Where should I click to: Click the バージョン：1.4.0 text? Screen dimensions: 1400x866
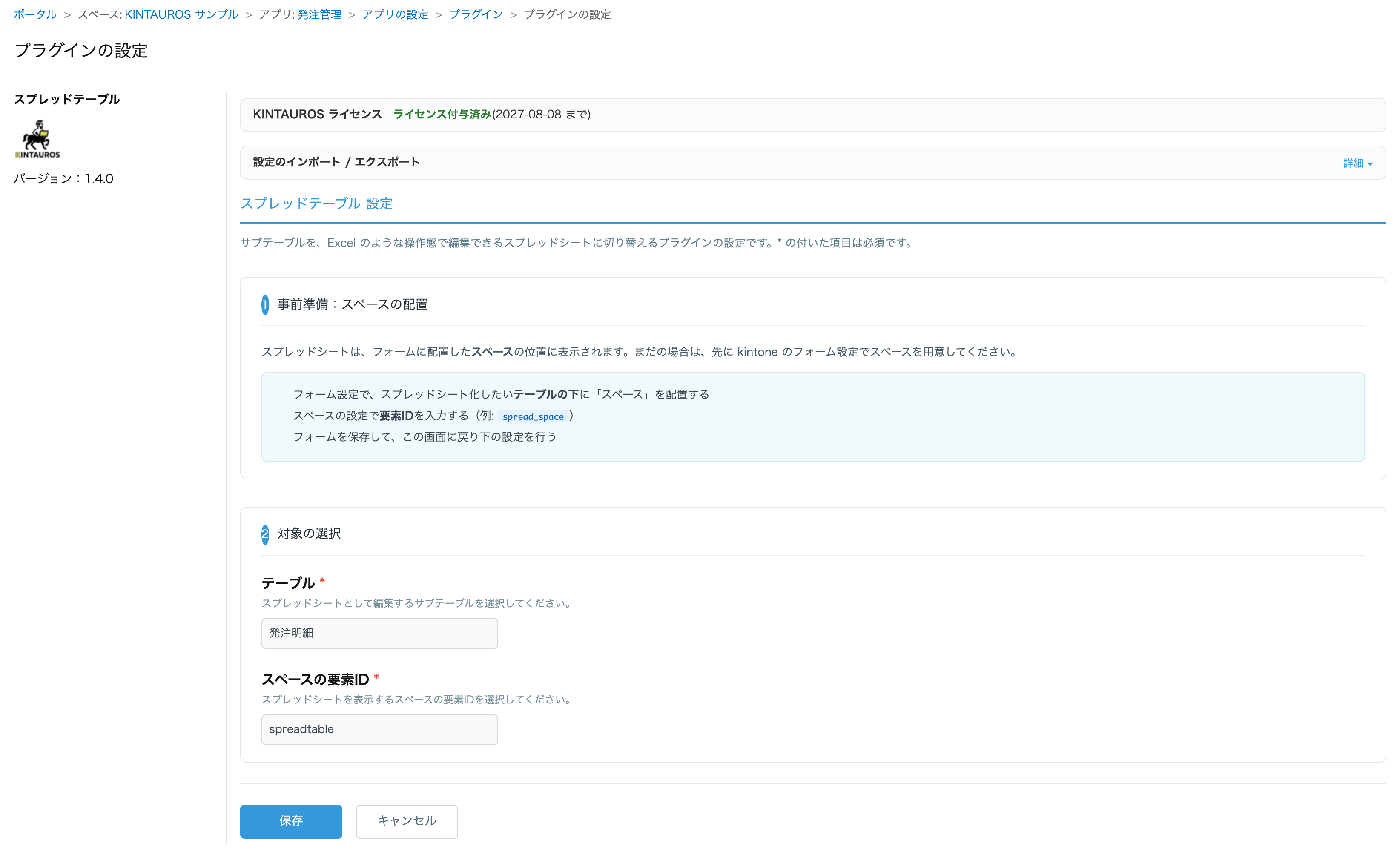pos(63,179)
